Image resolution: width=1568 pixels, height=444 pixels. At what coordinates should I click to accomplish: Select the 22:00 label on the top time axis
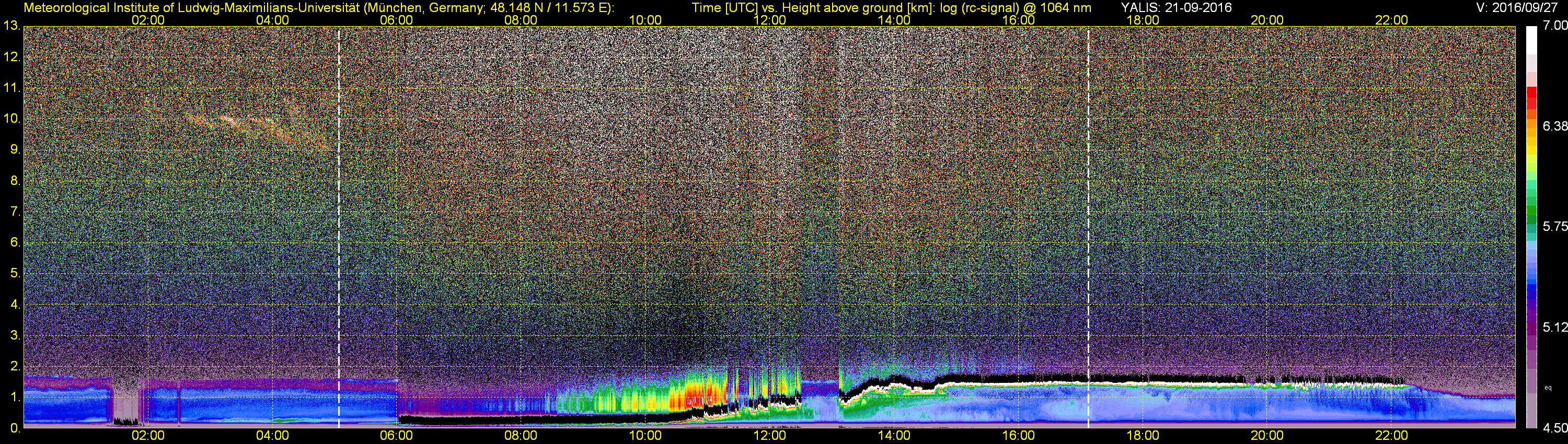[1391, 20]
